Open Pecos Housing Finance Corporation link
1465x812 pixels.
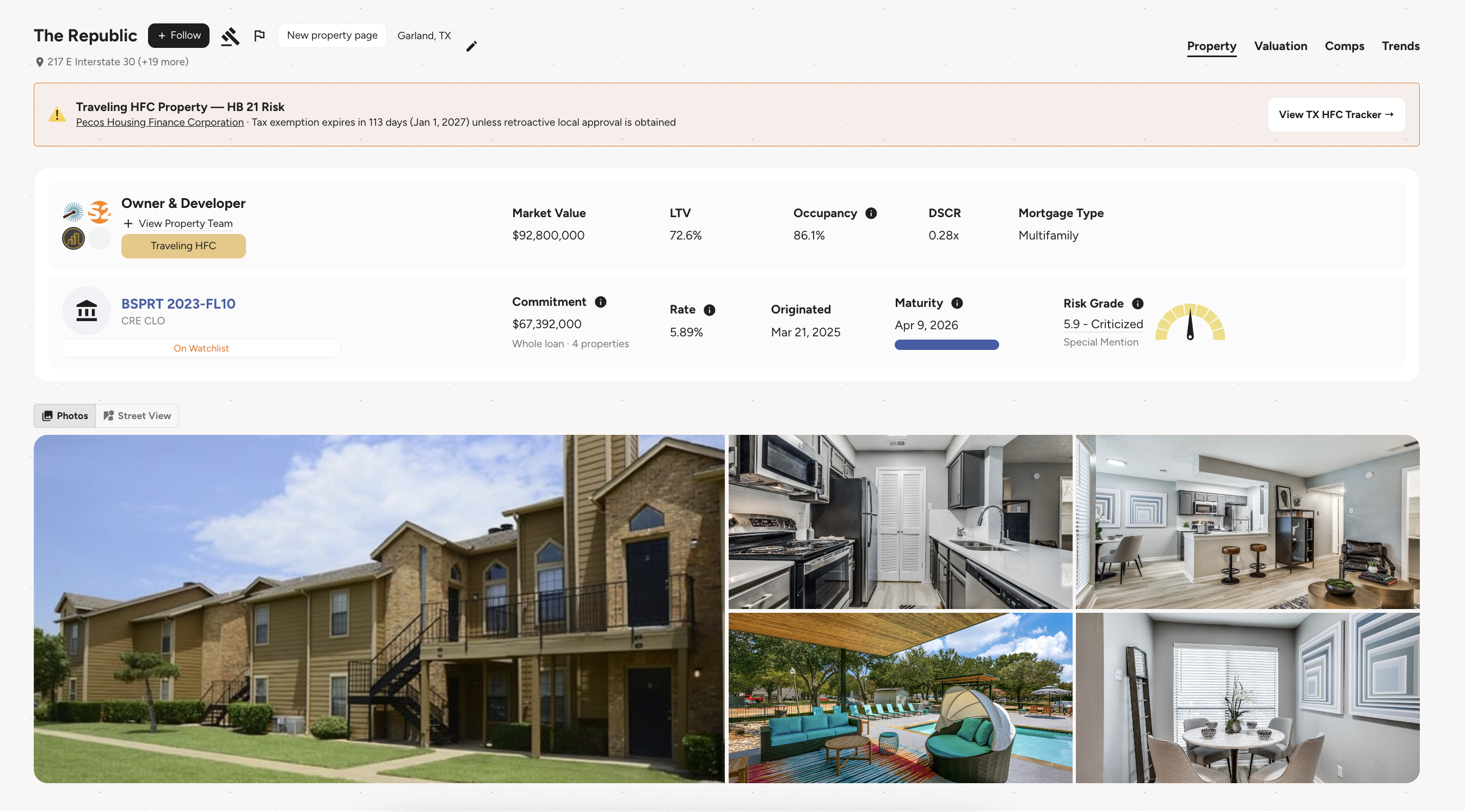[160, 122]
